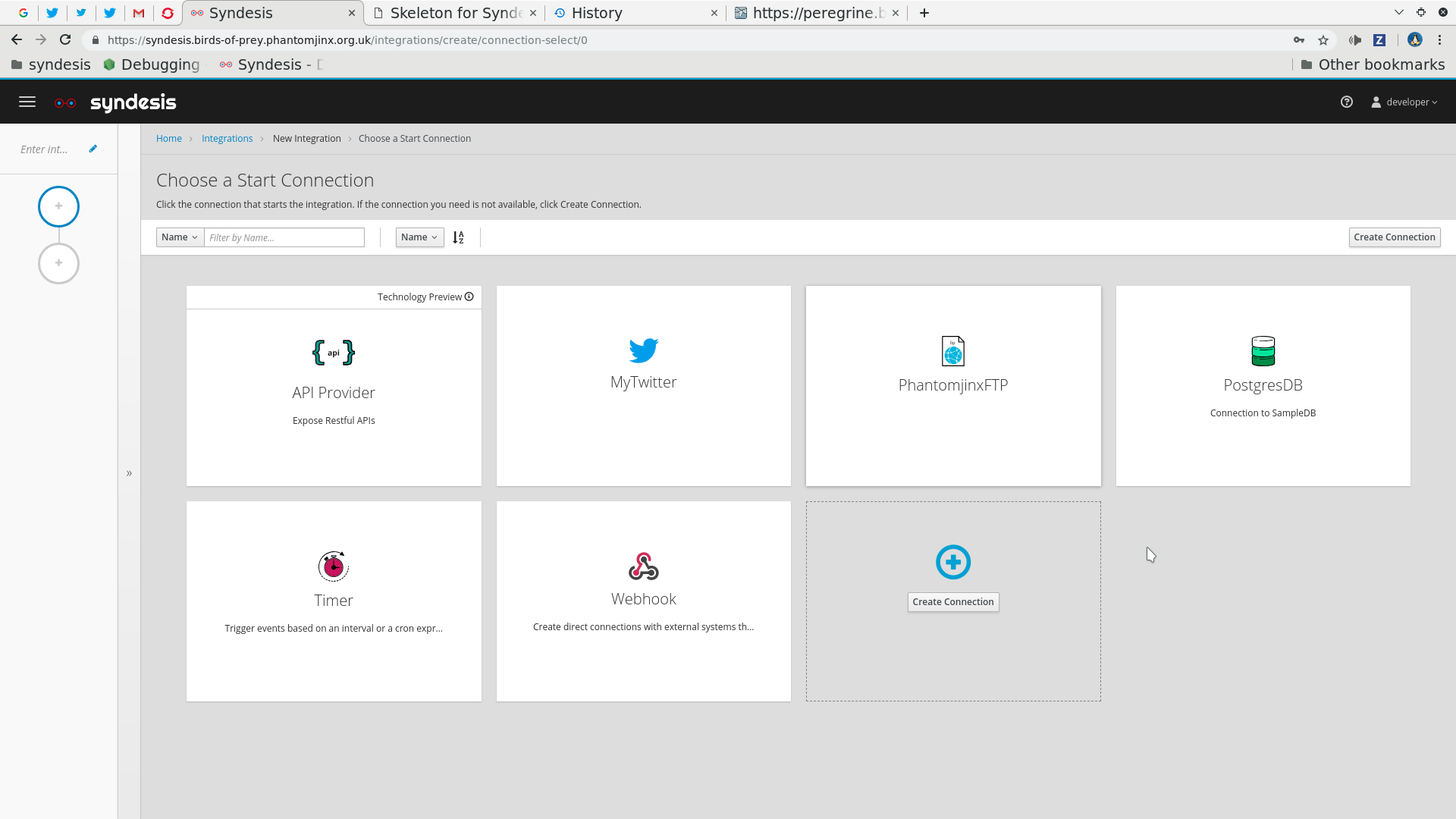
Task: Switch to the peregrine browser tab
Action: pyautogui.click(x=815, y=13)
